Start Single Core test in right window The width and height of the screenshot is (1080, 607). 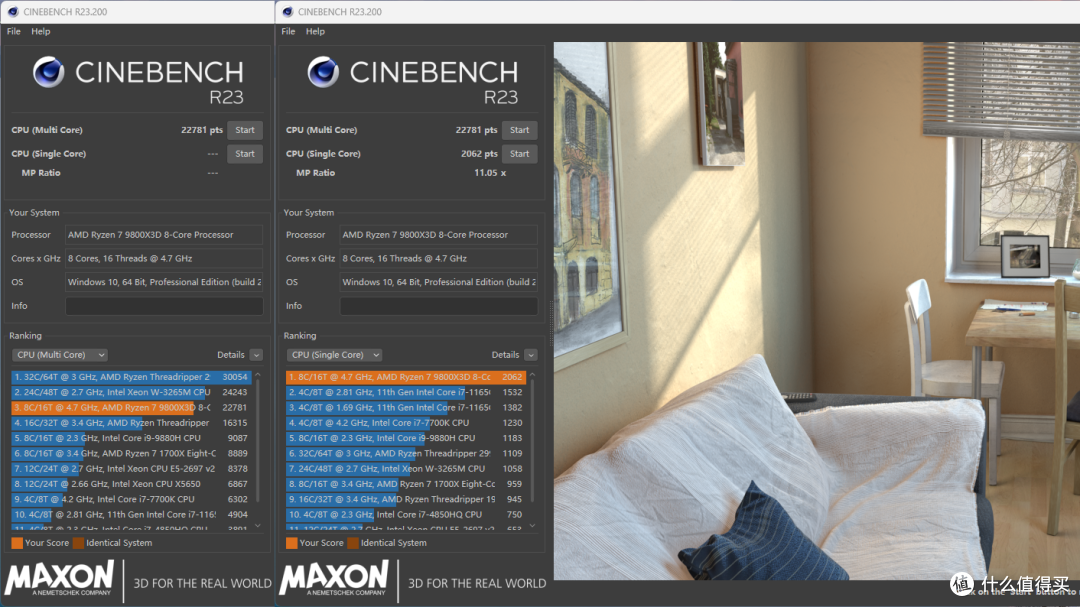click(x=519, y=154)
